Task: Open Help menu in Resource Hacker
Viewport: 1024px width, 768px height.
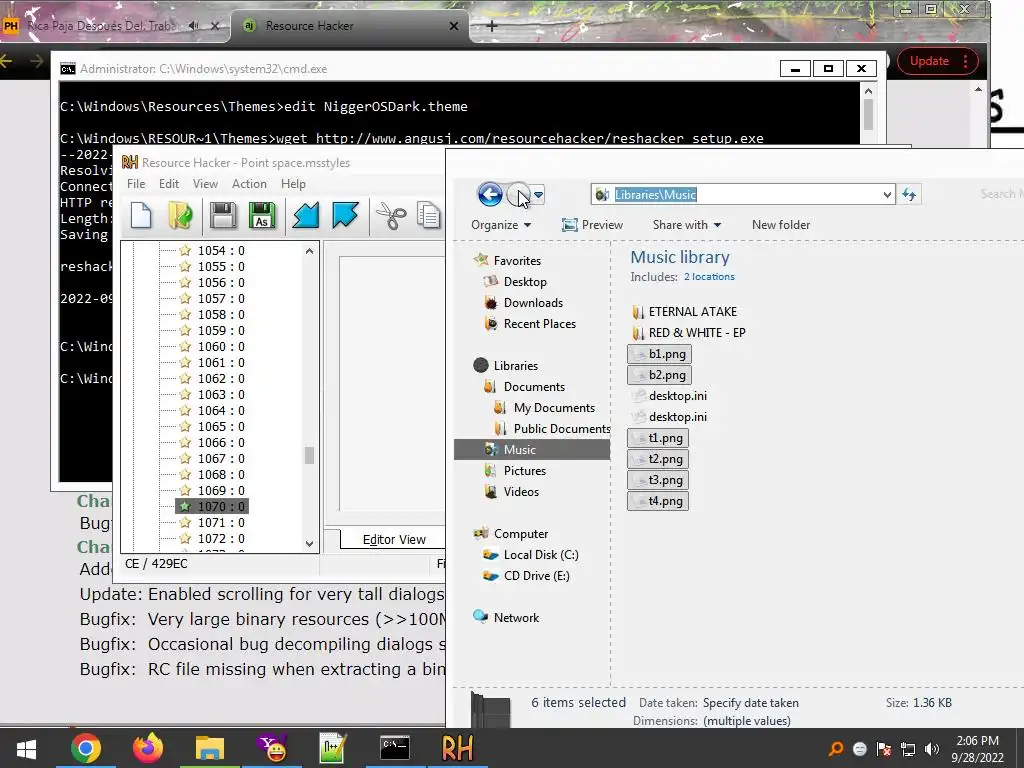Action: [293, 184]
